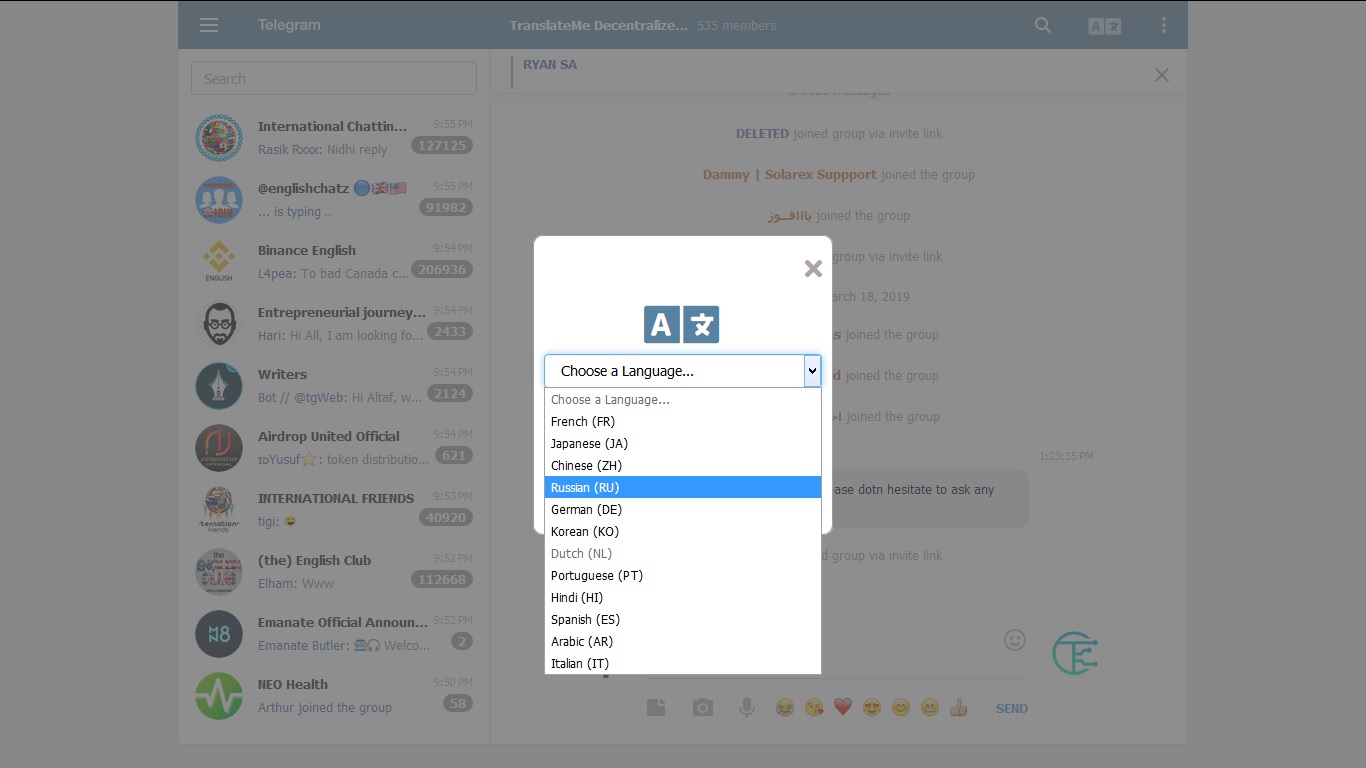The height and width of the screenshot is (768, 1366).
Task: Click the Binance English avatar
Action: 219,262
